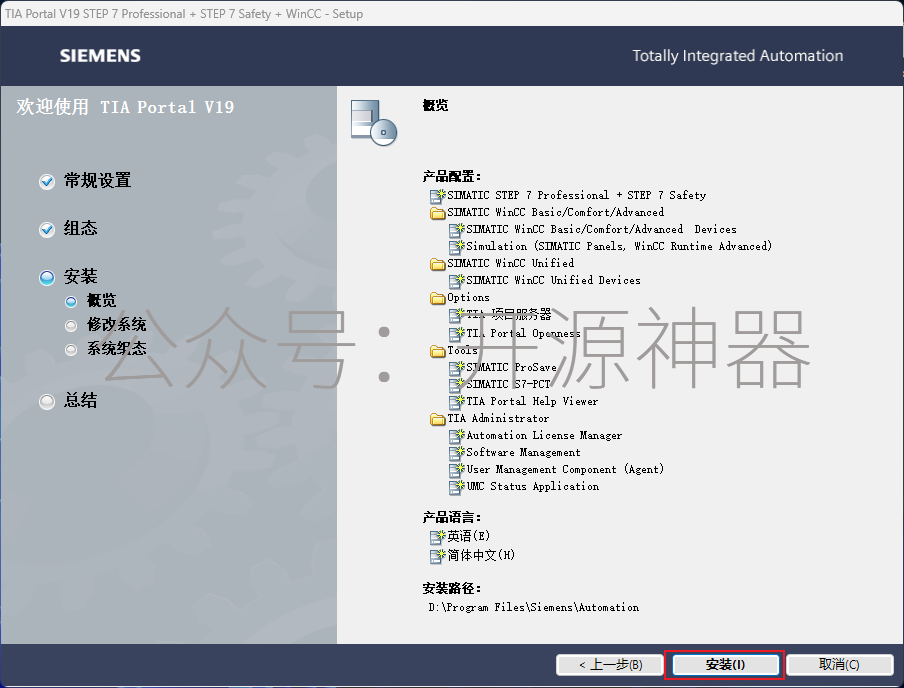Select the 概览 sub-step in the sidebar

tap(101, 300)
